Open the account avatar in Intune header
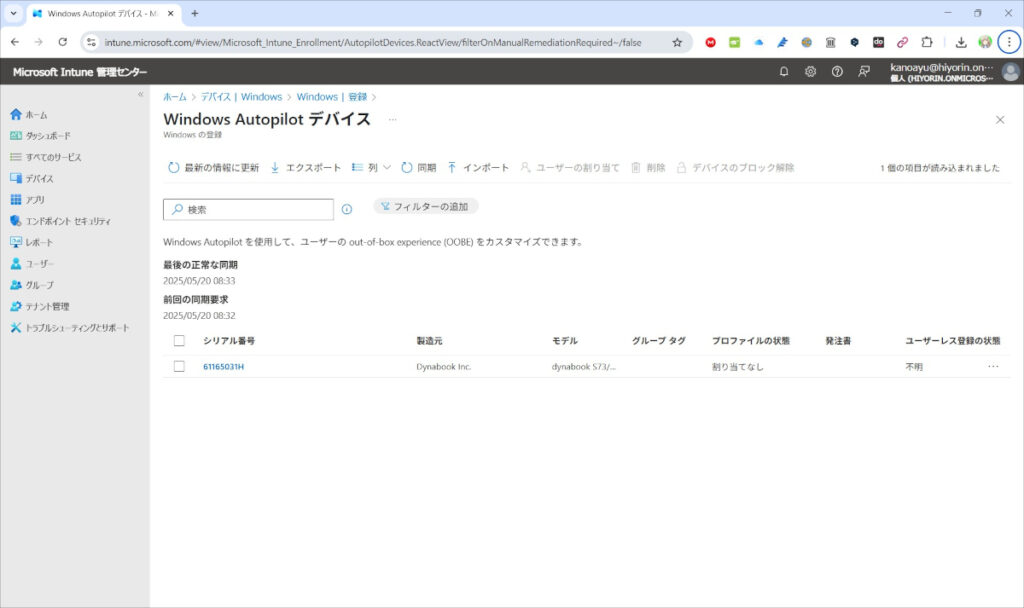Image resolution: width=1024 pixels, height=608 pixels. pyautogui.click(x=1010, y=72)
